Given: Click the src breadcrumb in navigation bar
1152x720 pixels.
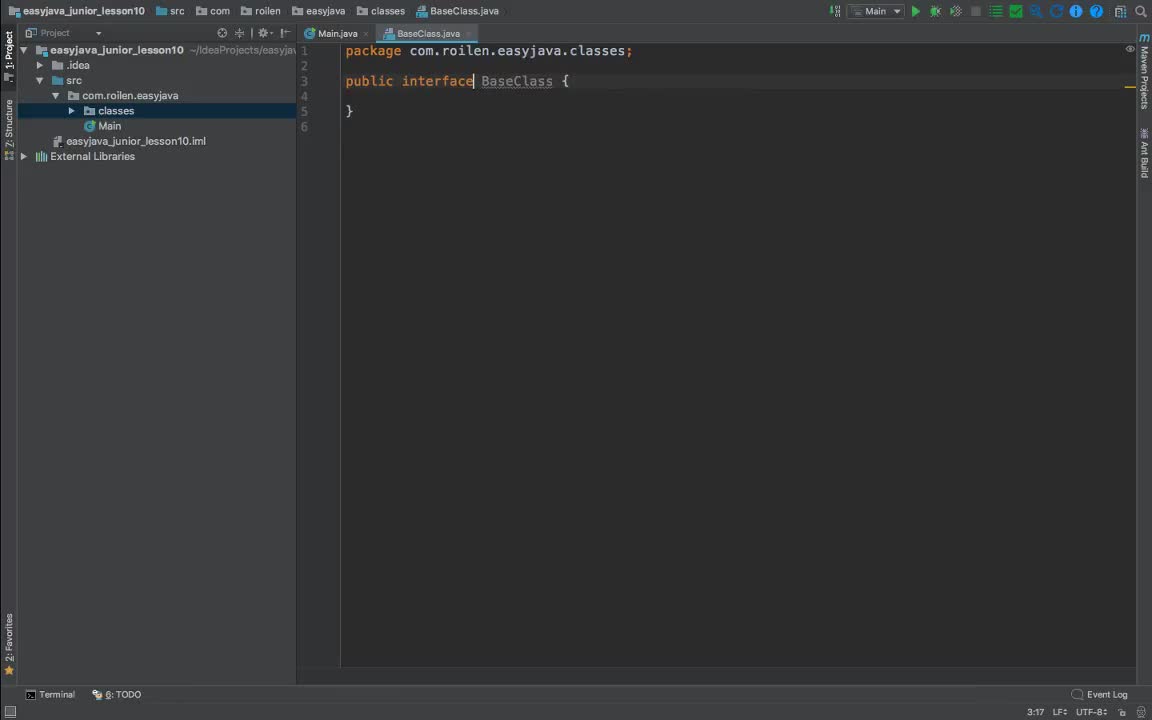Looking at the screenshot, I should coord(170,12).
